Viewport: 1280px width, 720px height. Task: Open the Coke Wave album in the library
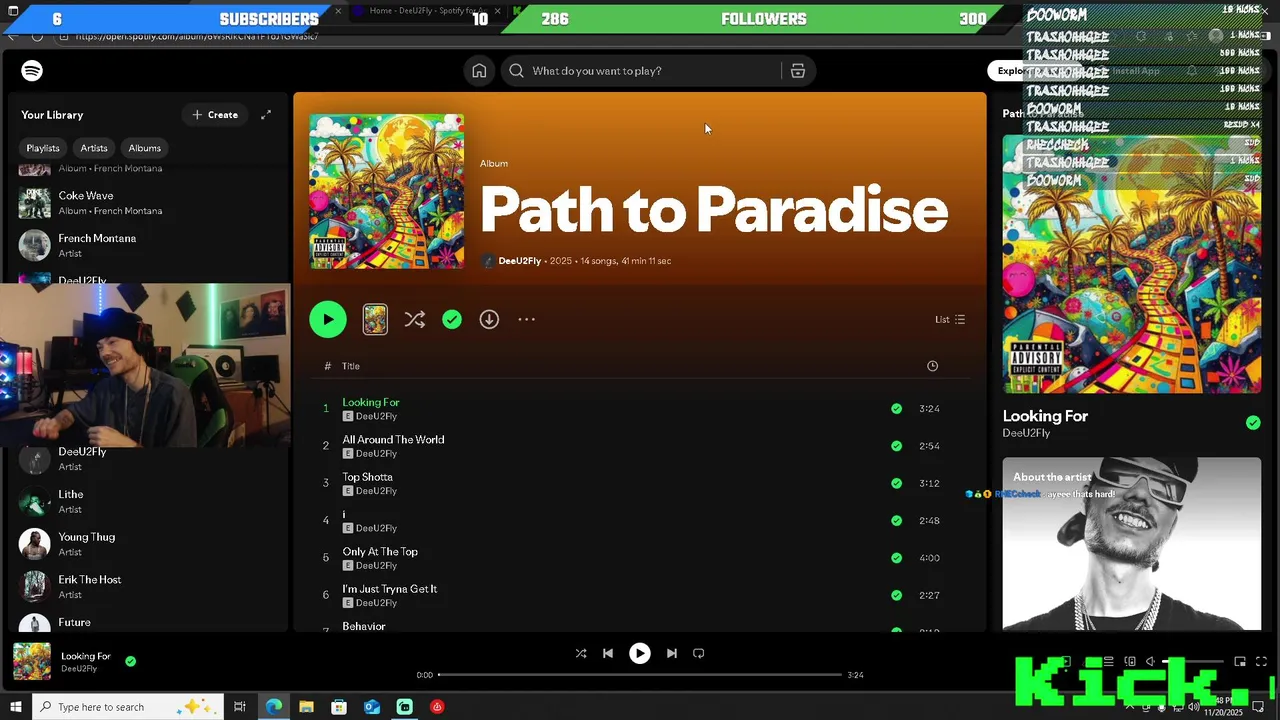coord(150,203)
